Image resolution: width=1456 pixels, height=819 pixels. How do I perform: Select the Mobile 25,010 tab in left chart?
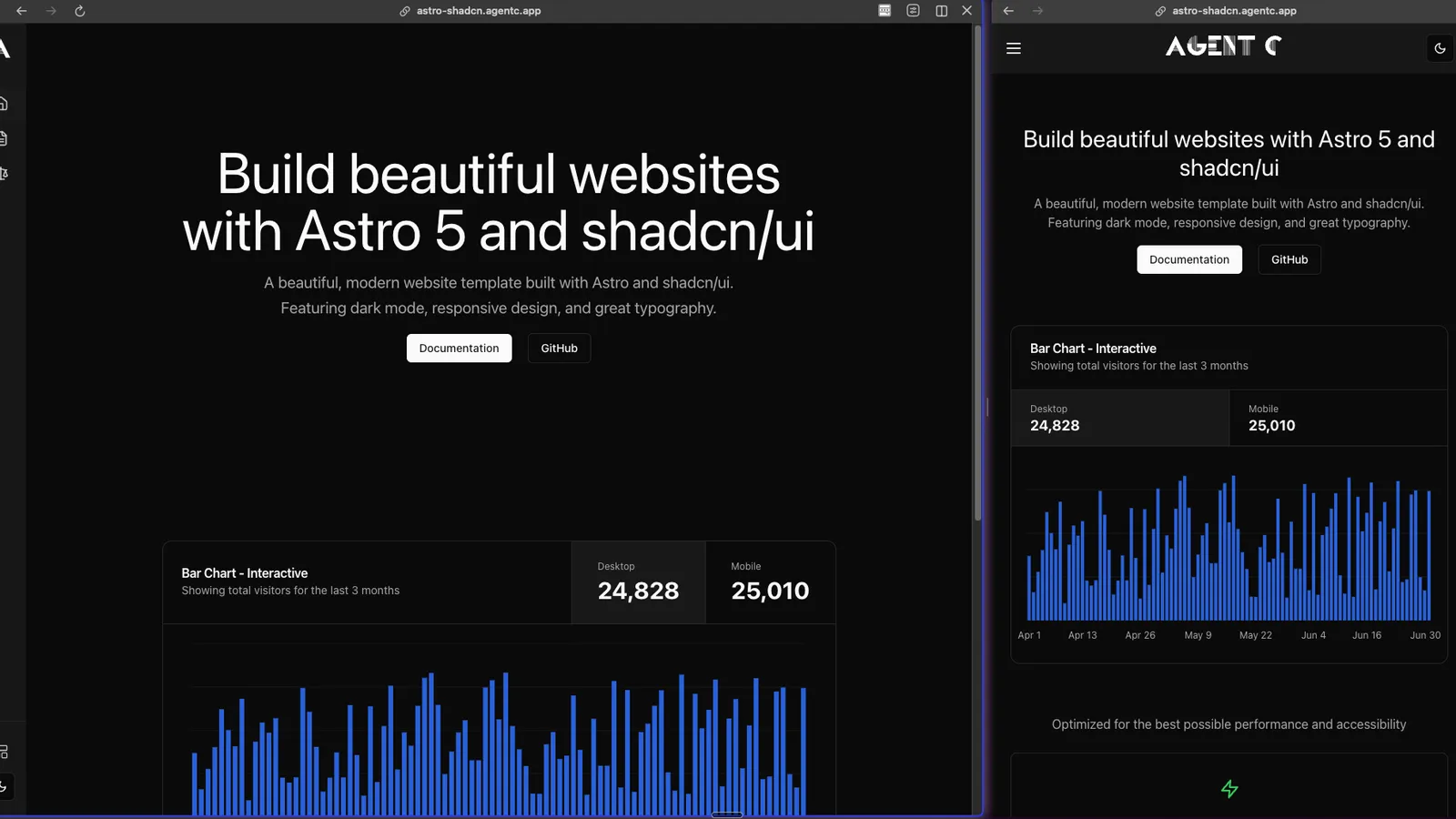770,582
